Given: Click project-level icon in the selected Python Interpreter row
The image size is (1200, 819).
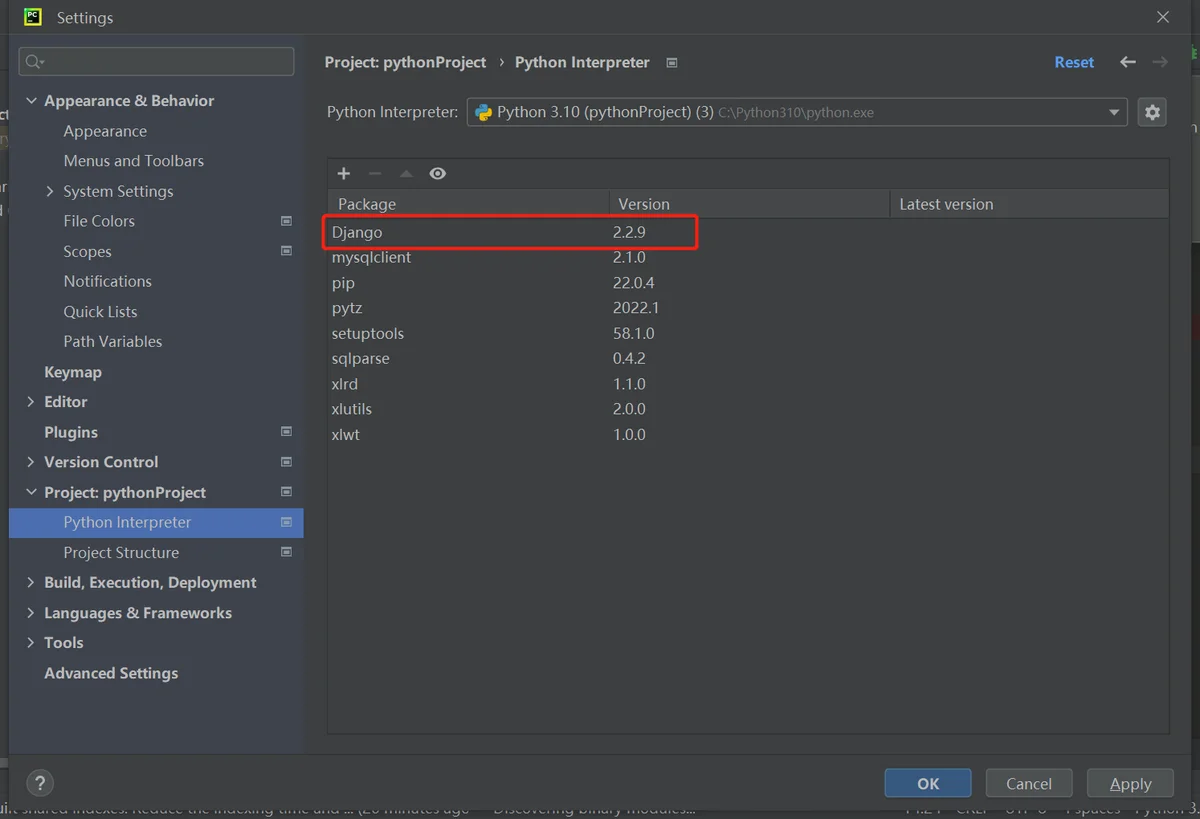Looking at the screenshot, I should click(x=286, y=522).
